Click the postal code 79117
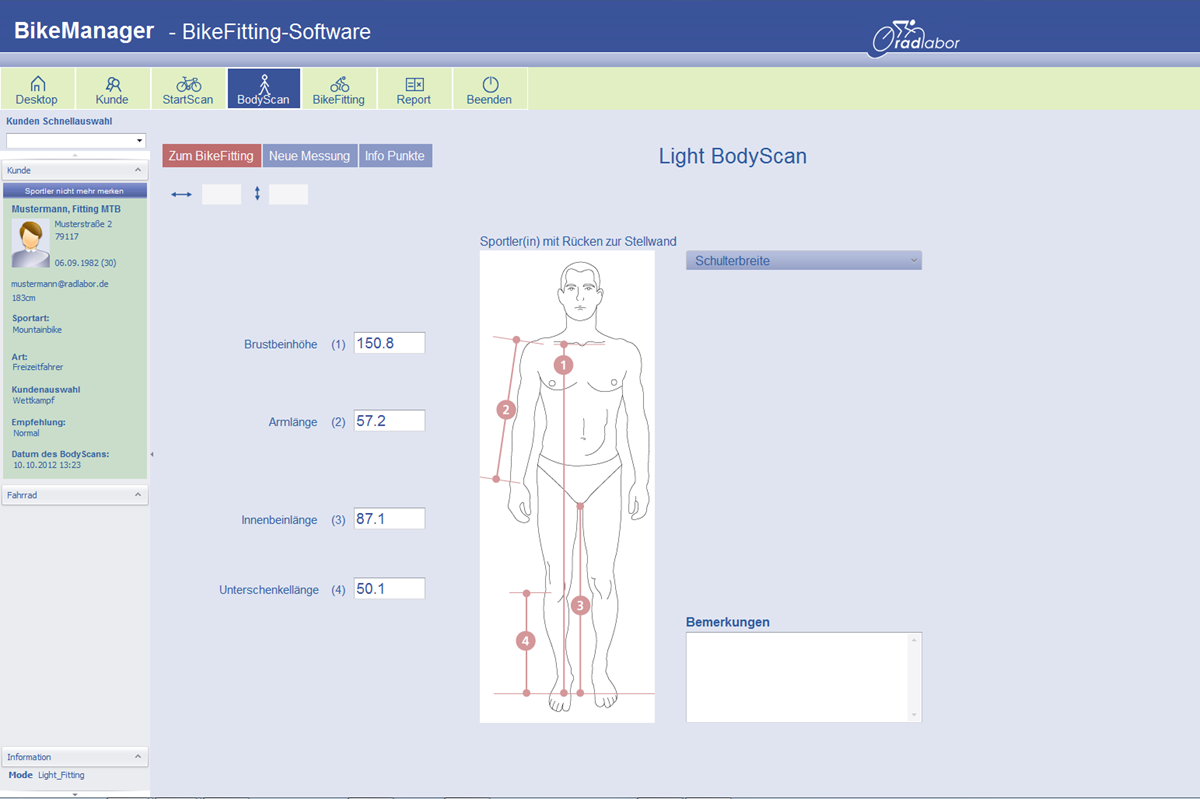Screen dimensions: 1200x799 pos(66,237)
